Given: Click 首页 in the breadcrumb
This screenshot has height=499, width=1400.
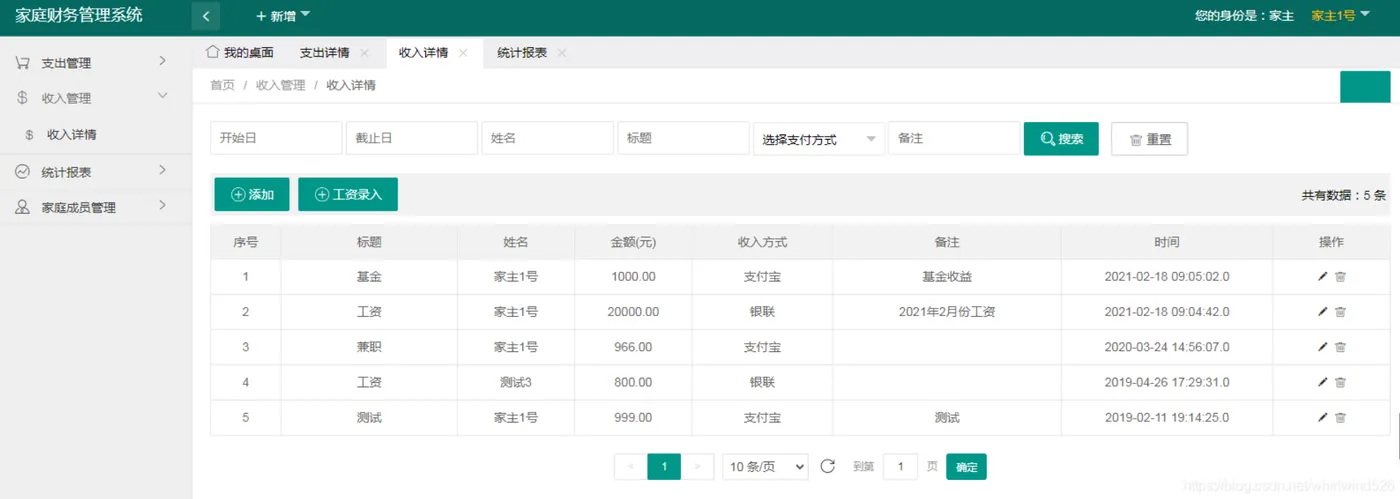Looking at the screenshot, I should coord(222,86).
